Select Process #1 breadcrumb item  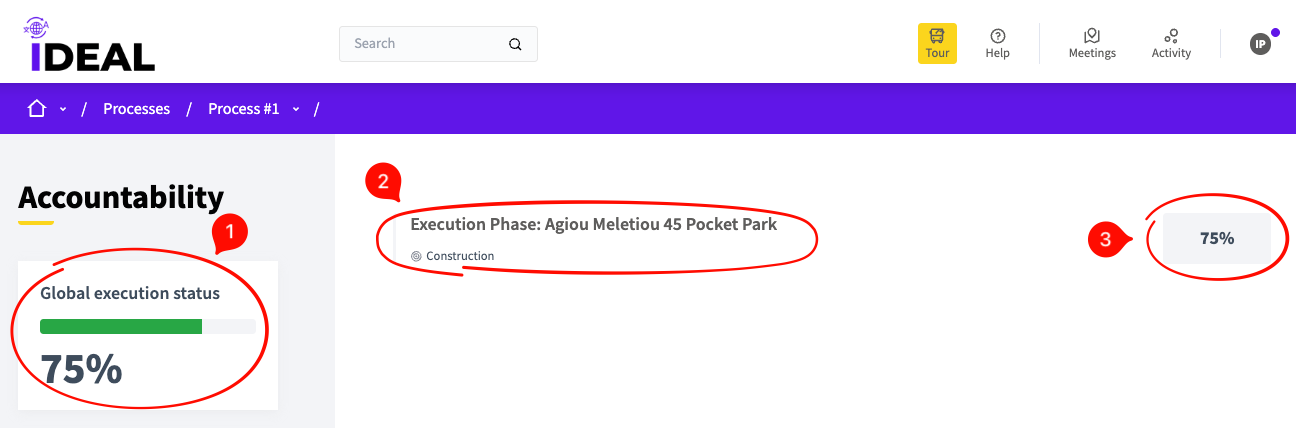(x=243, y=109)
